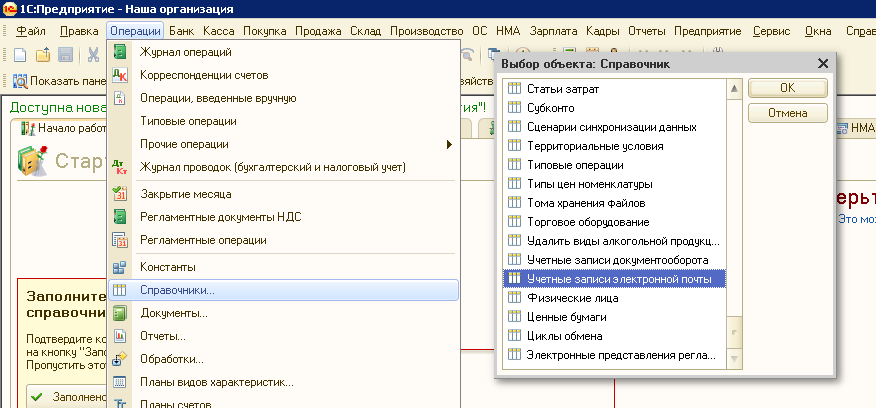Select Справочники... menu entry

tap(177, 290)
